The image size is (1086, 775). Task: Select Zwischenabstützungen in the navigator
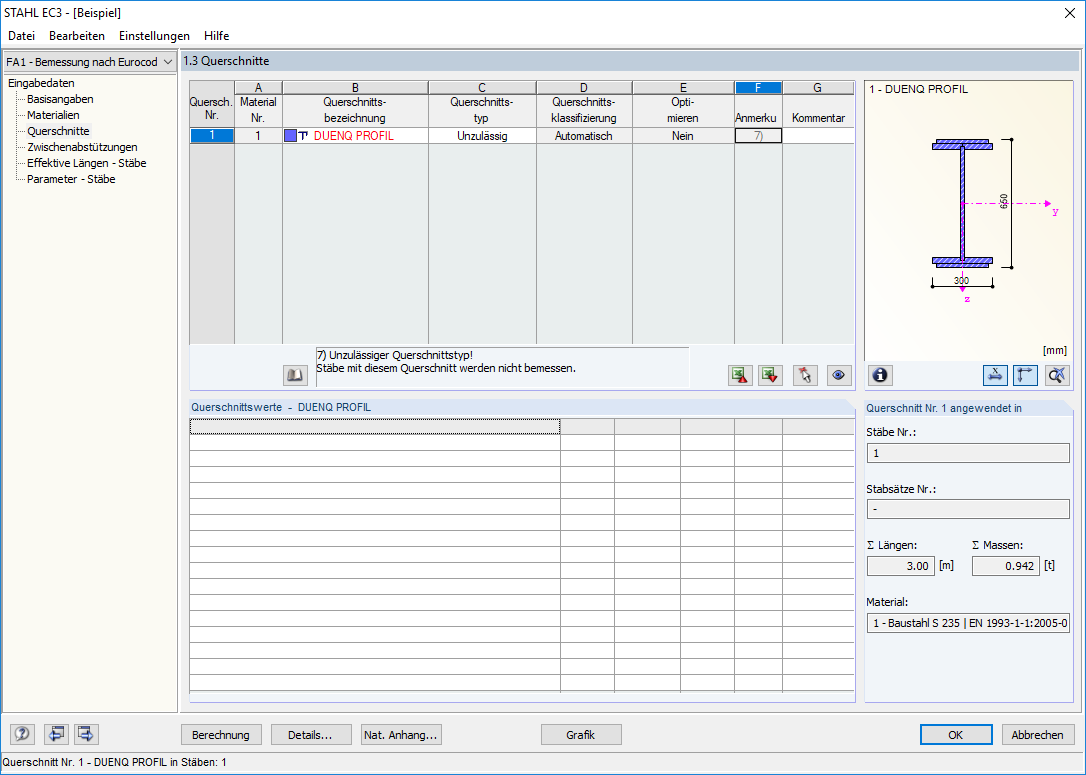click(82, 147)
